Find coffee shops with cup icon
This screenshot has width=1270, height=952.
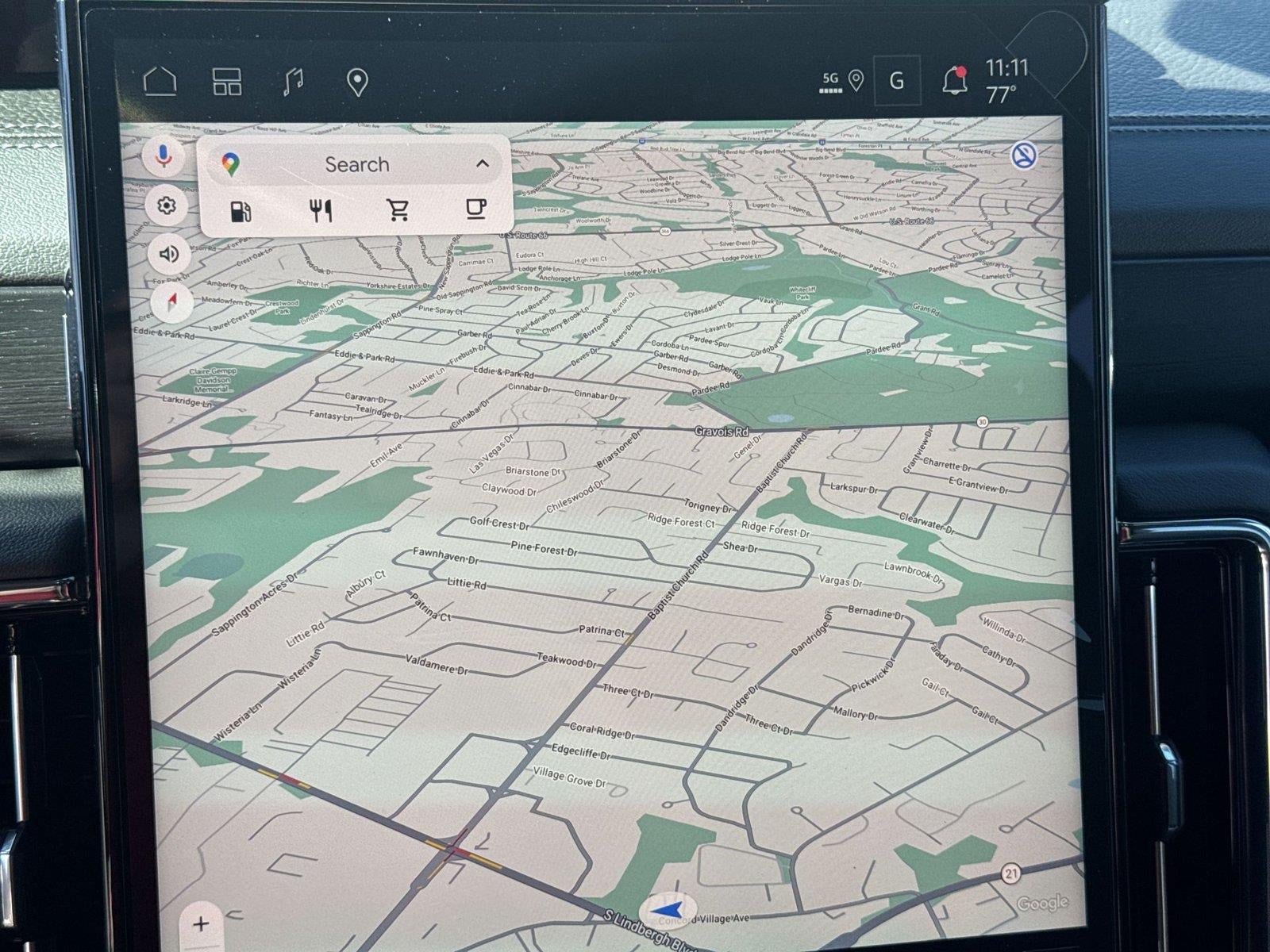point(475,209)
